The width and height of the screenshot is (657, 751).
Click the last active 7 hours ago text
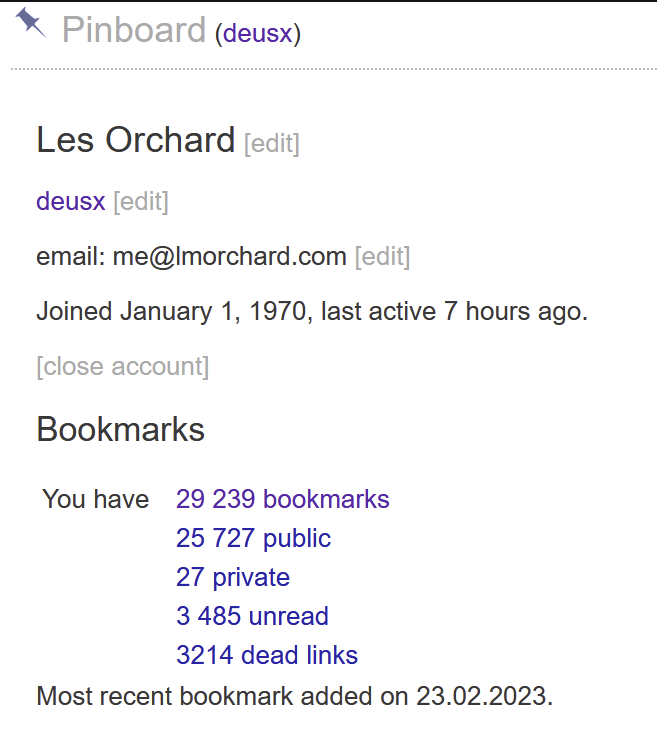click(x=454, y=312)
